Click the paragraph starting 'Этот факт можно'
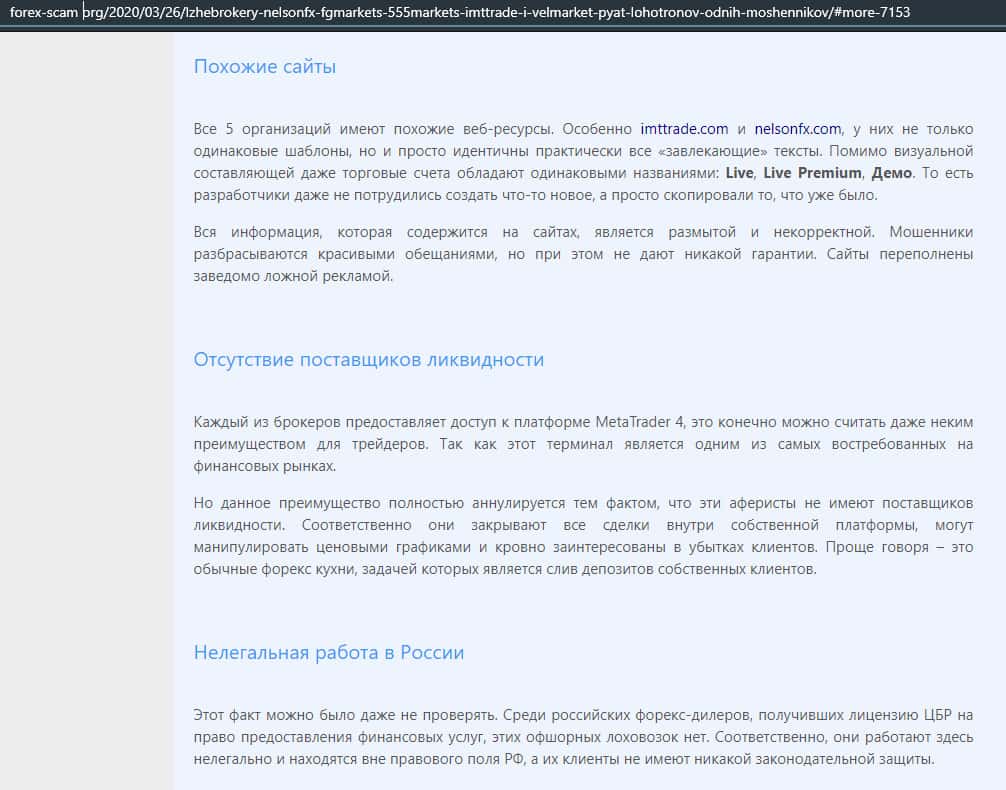Image resolution: width=1006 pixels, height=790 pixels. pyautogui.click(x=583, y=737)
